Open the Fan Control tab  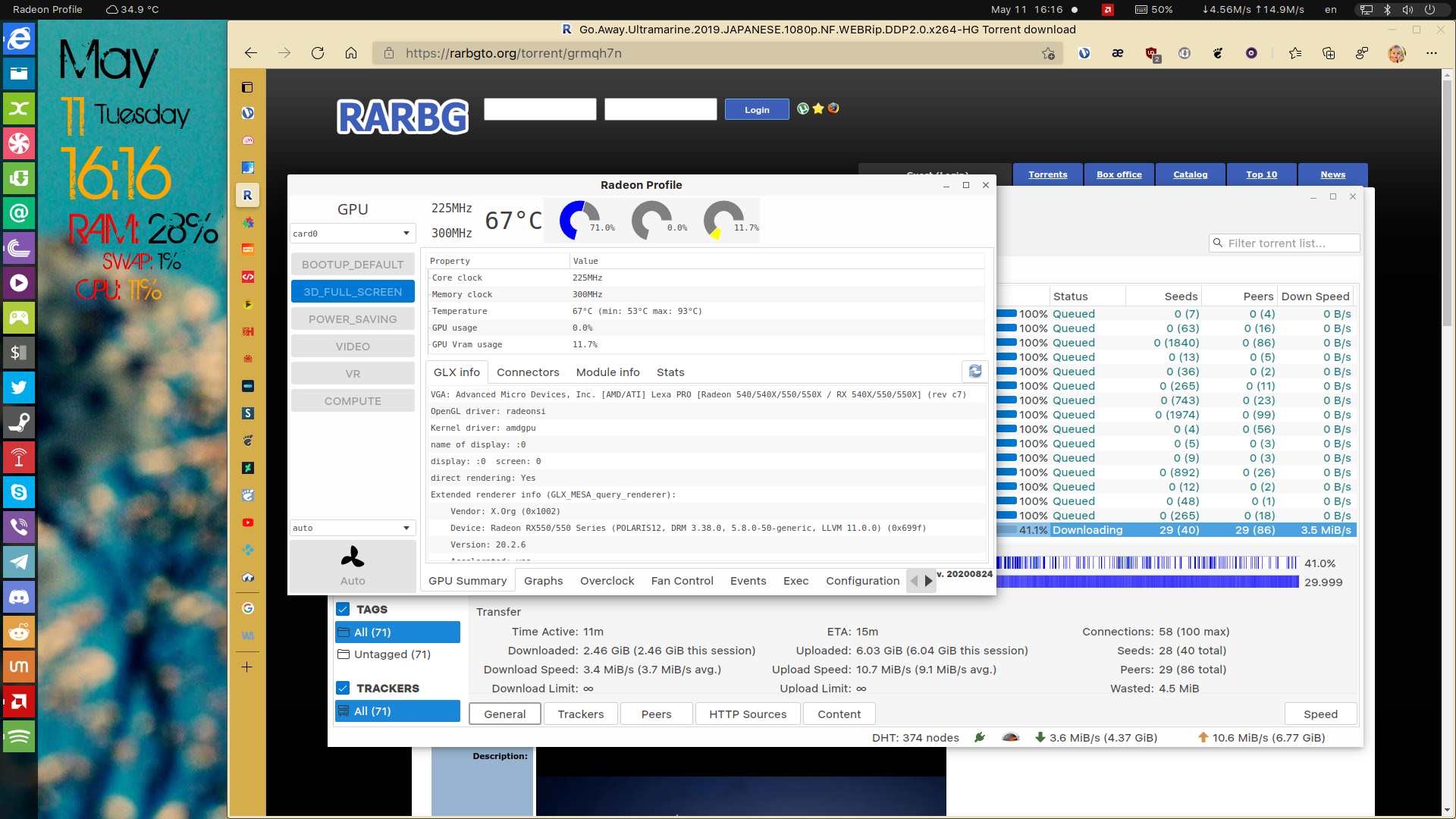682,581
